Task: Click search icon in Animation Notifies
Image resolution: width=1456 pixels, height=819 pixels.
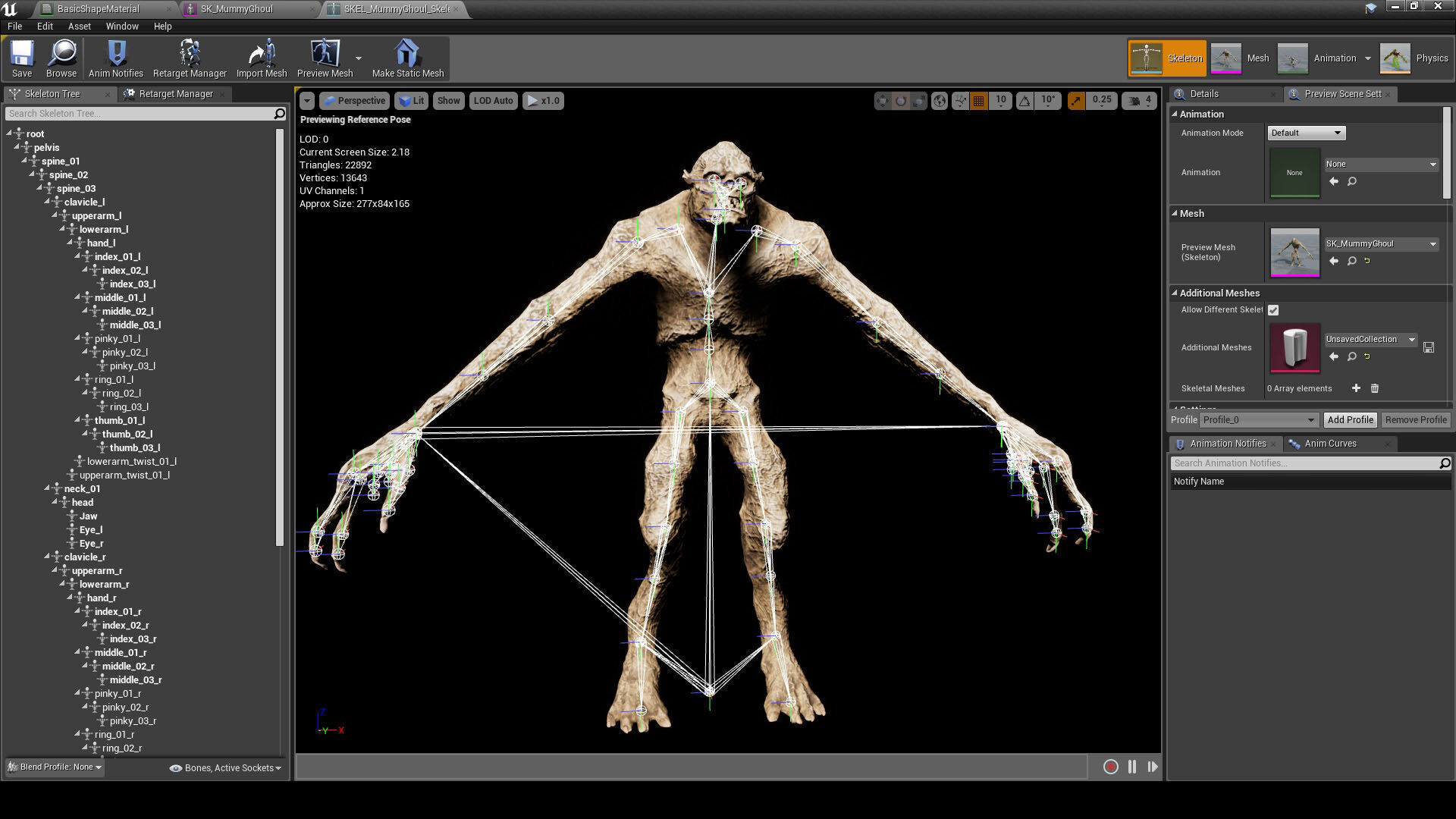Action: [1445, 463]
